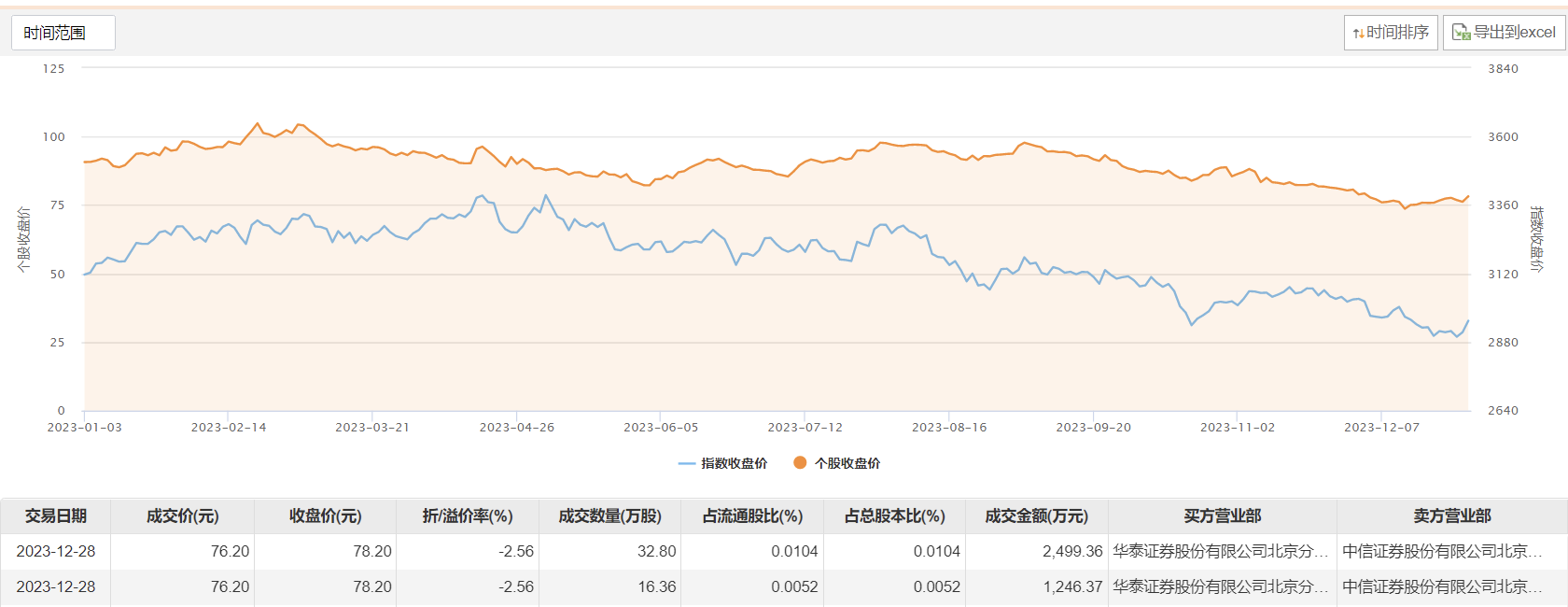The image size is (1568, 607).
Task: Select the 交易日期 column header
Action: pos(56,516)
